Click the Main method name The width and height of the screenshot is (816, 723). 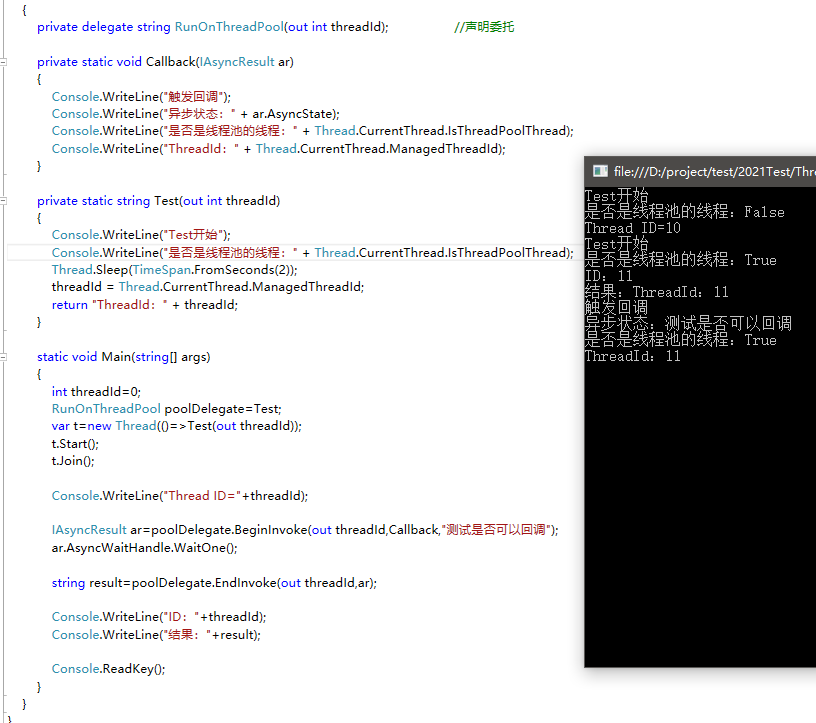[x=116, y=357]
